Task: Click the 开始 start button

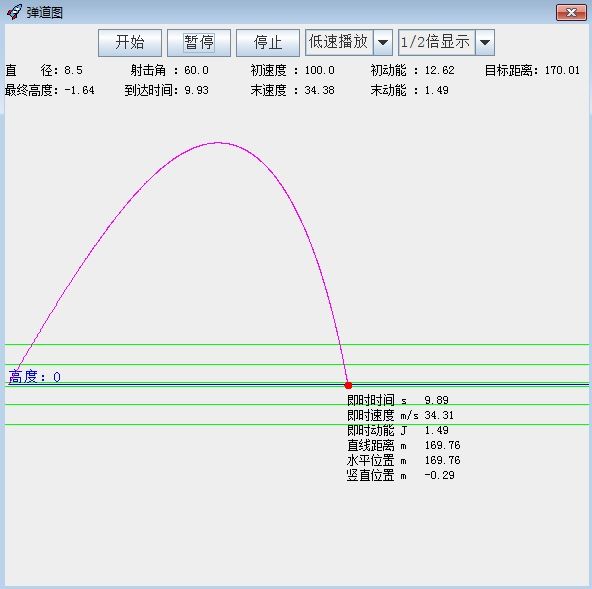Action: pyautogui.click(x=130, y=43)
